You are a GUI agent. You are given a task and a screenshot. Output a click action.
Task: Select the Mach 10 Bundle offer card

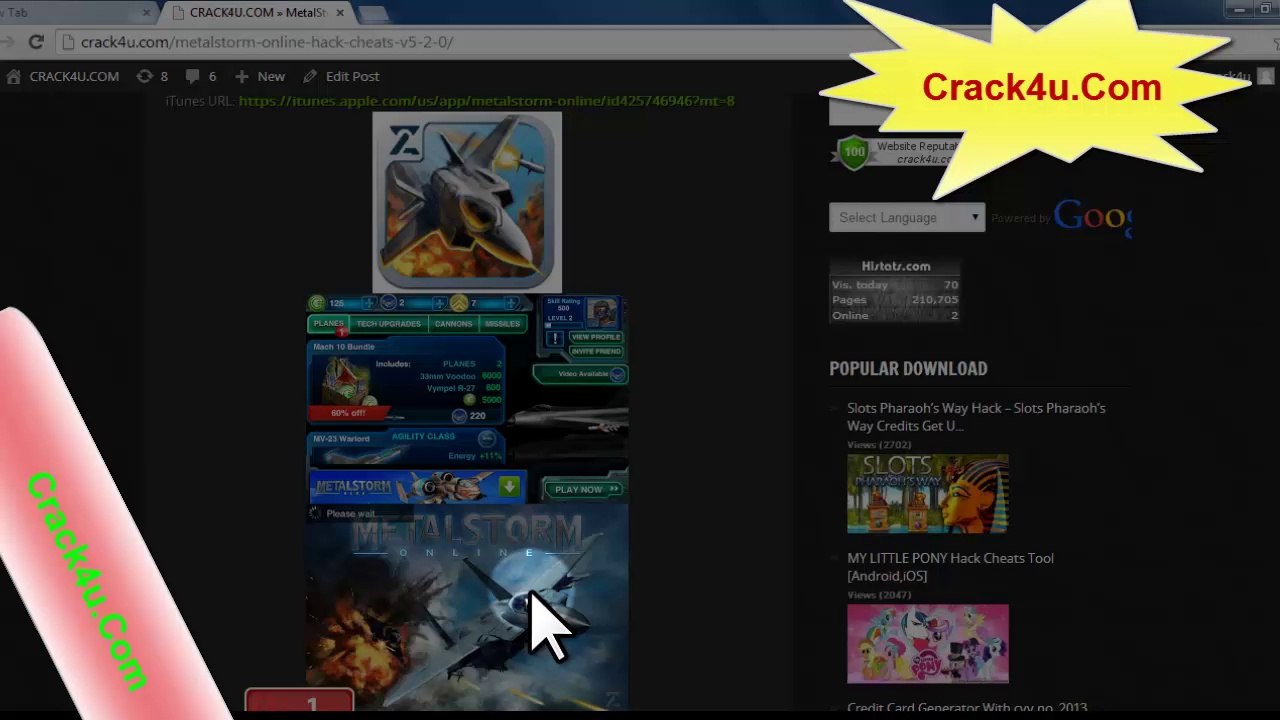[406, 381]
